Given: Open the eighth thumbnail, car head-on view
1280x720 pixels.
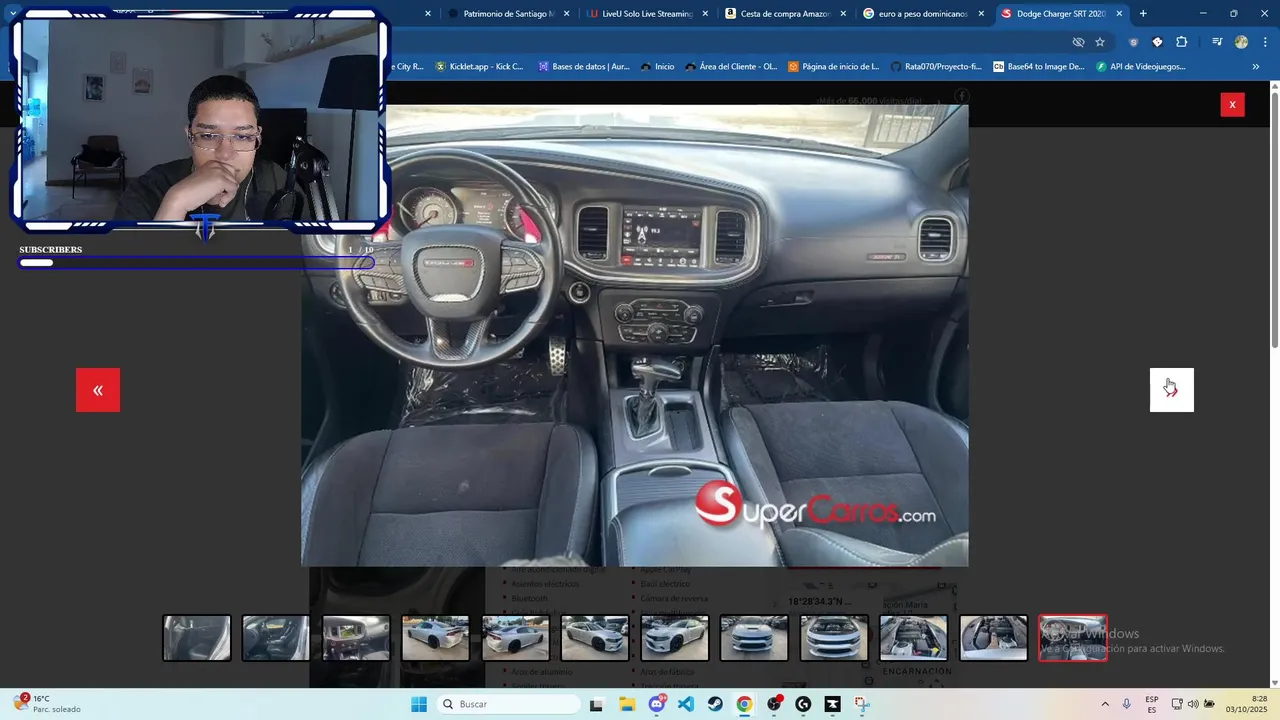Looking at the screenshot, I should 754,638.
